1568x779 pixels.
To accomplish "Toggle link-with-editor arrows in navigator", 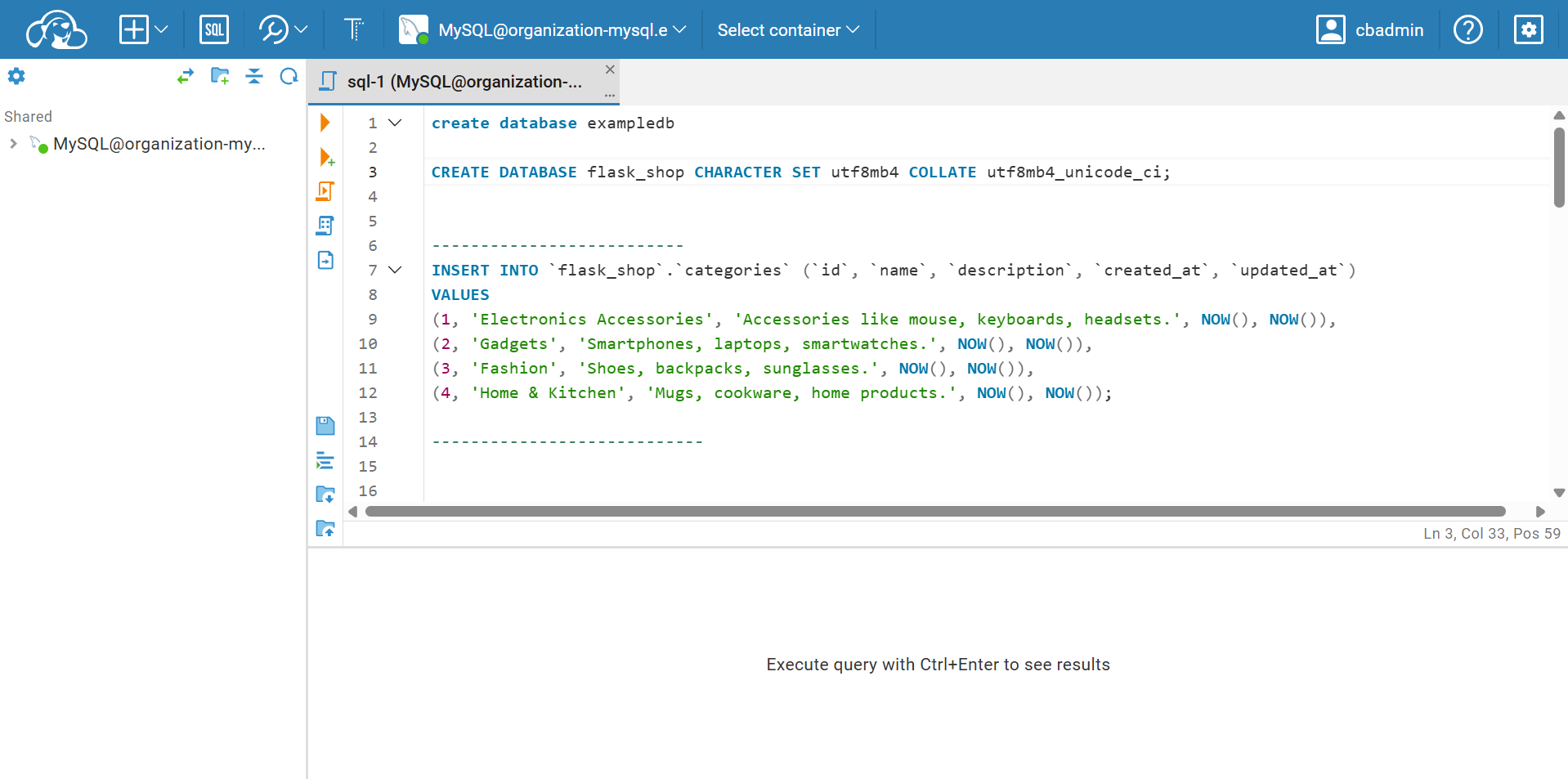I will [186, 76].
